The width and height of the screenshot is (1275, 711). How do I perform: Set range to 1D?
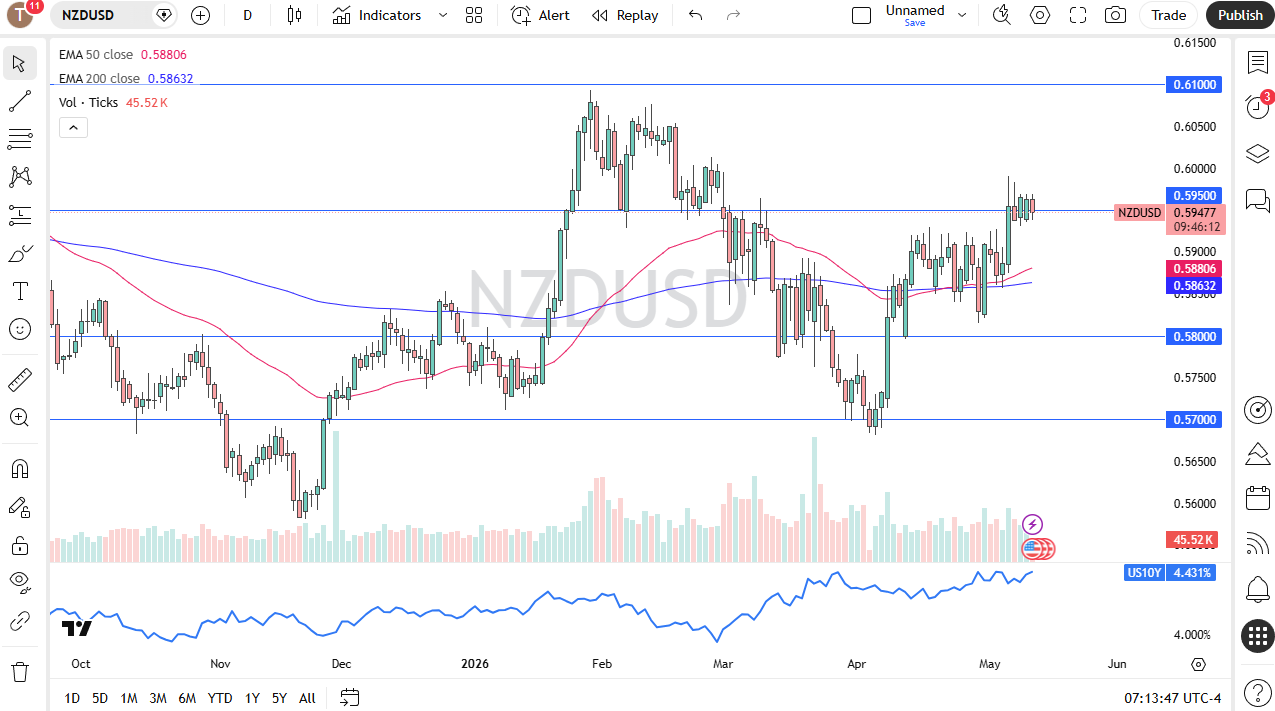click(72, 698)
